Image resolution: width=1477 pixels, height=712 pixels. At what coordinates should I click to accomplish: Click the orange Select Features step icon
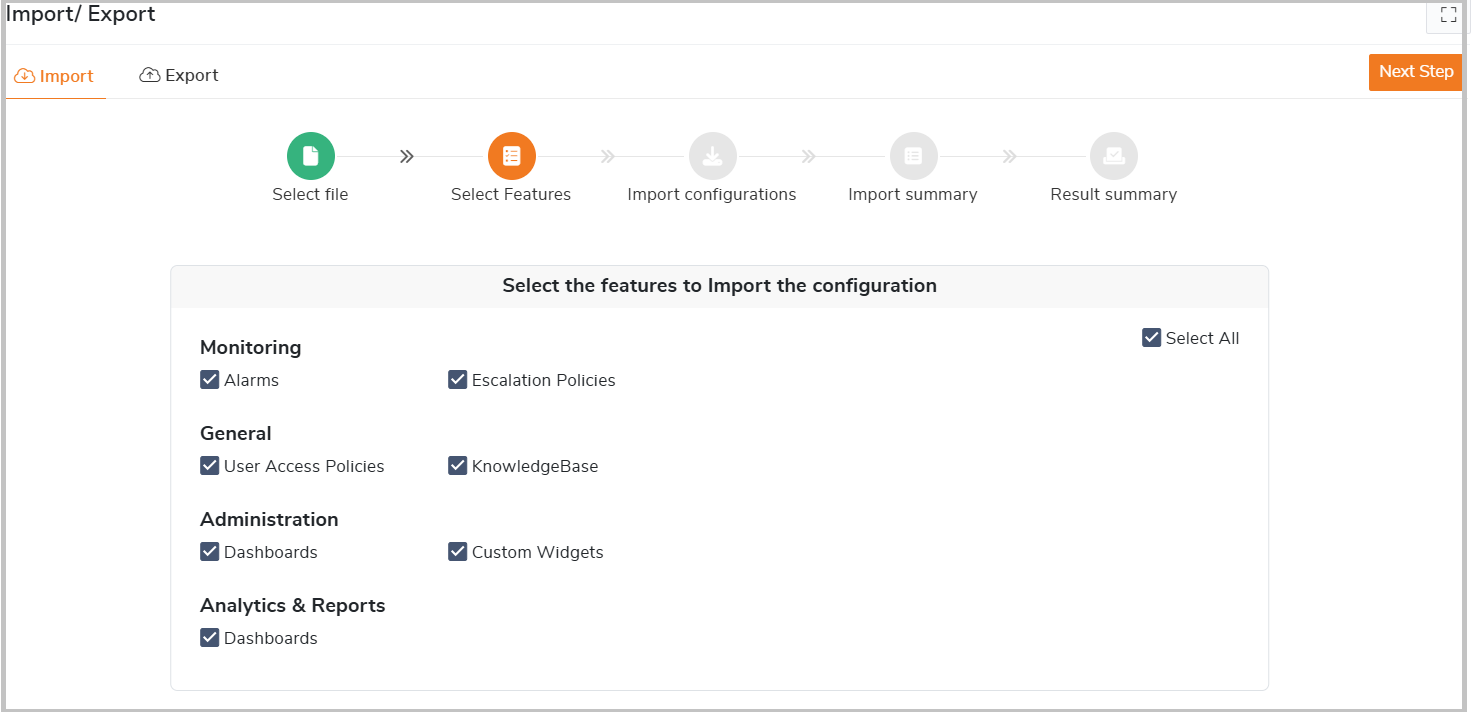click(x=512, y=156)
